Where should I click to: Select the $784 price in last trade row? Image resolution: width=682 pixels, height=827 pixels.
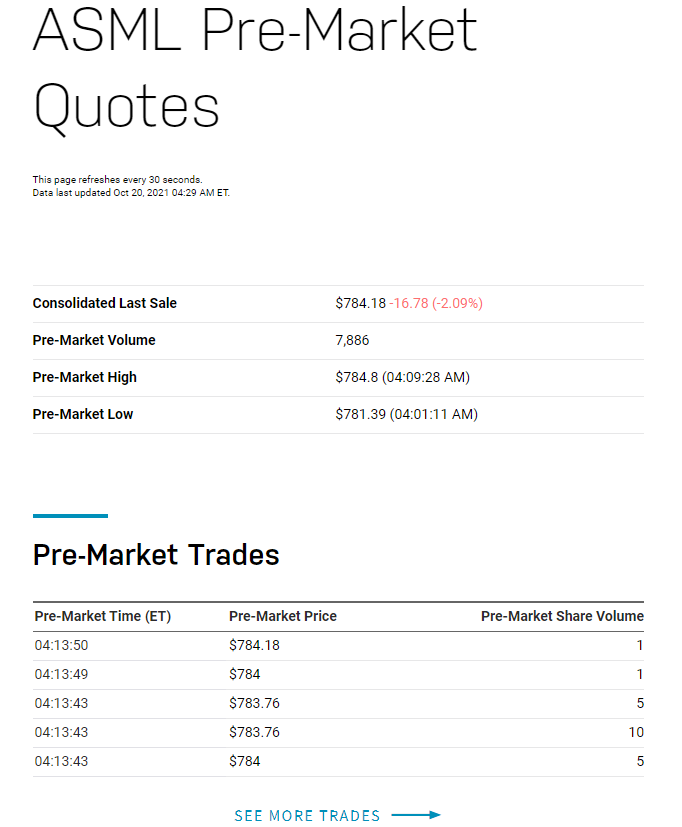pyautogui.click(x=245, y=761)
